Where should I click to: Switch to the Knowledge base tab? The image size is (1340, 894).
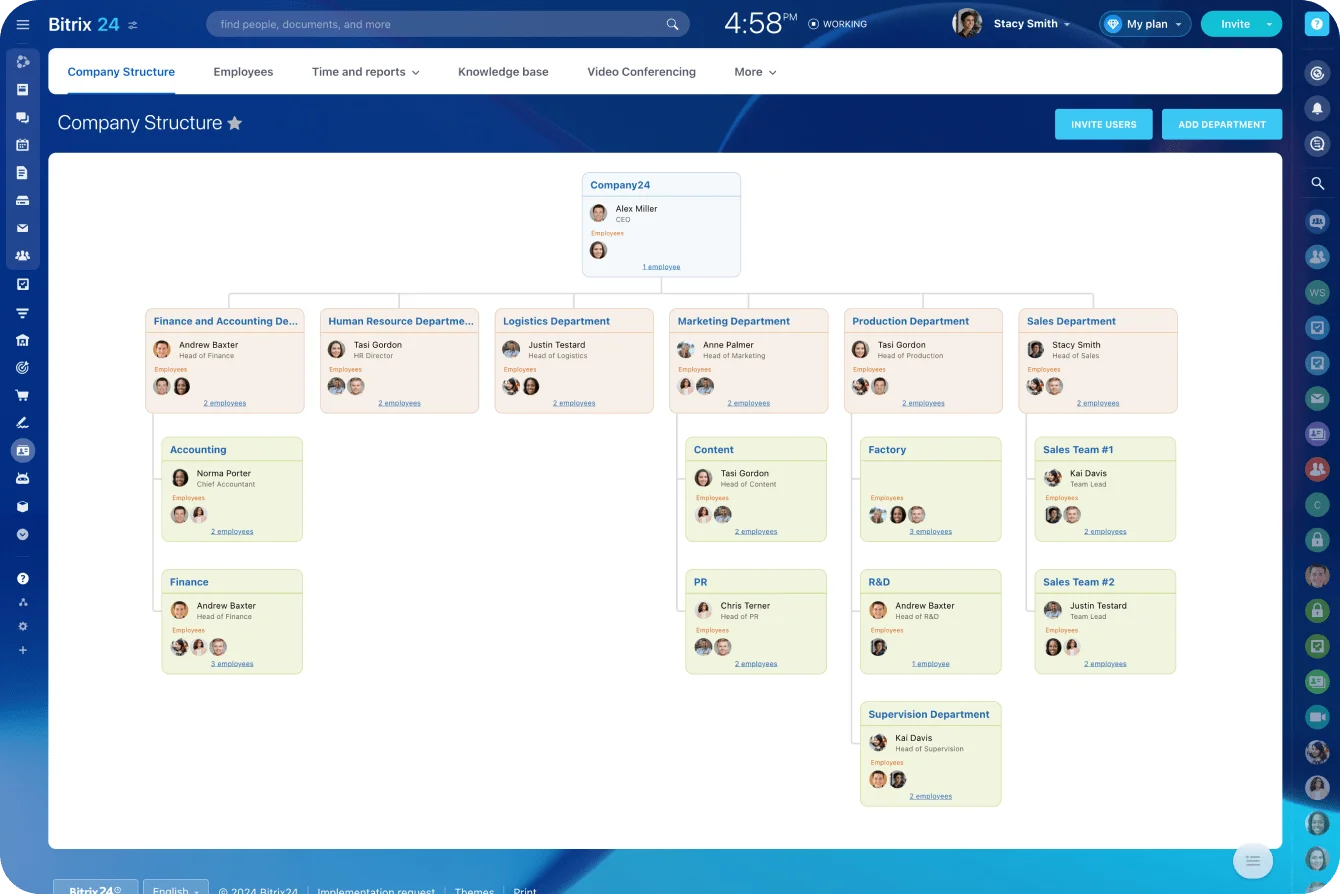503,72
